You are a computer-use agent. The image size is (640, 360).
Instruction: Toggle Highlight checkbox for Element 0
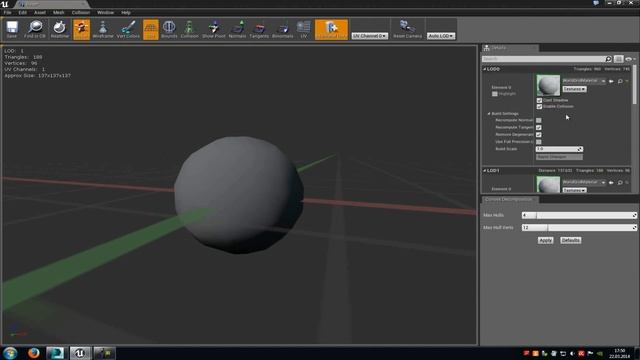click(495, 94)
